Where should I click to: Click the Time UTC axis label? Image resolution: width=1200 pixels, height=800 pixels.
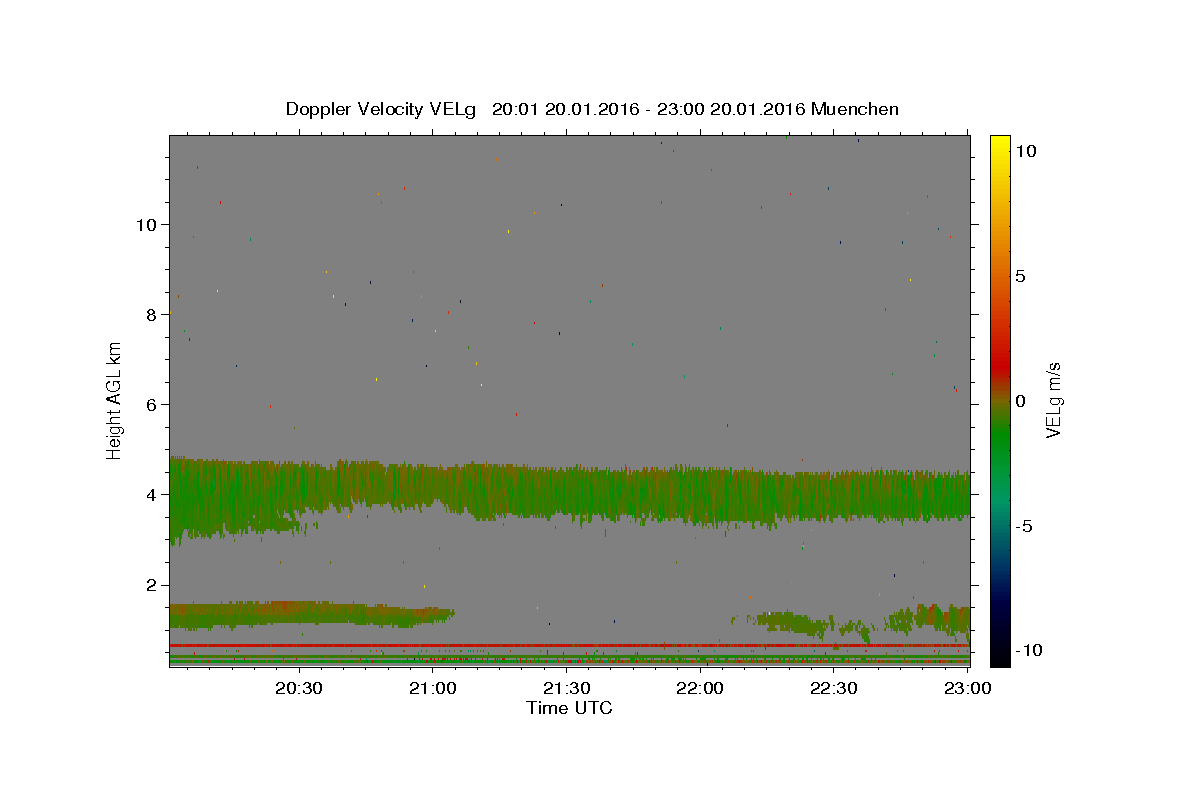click(x=569, y=708)
